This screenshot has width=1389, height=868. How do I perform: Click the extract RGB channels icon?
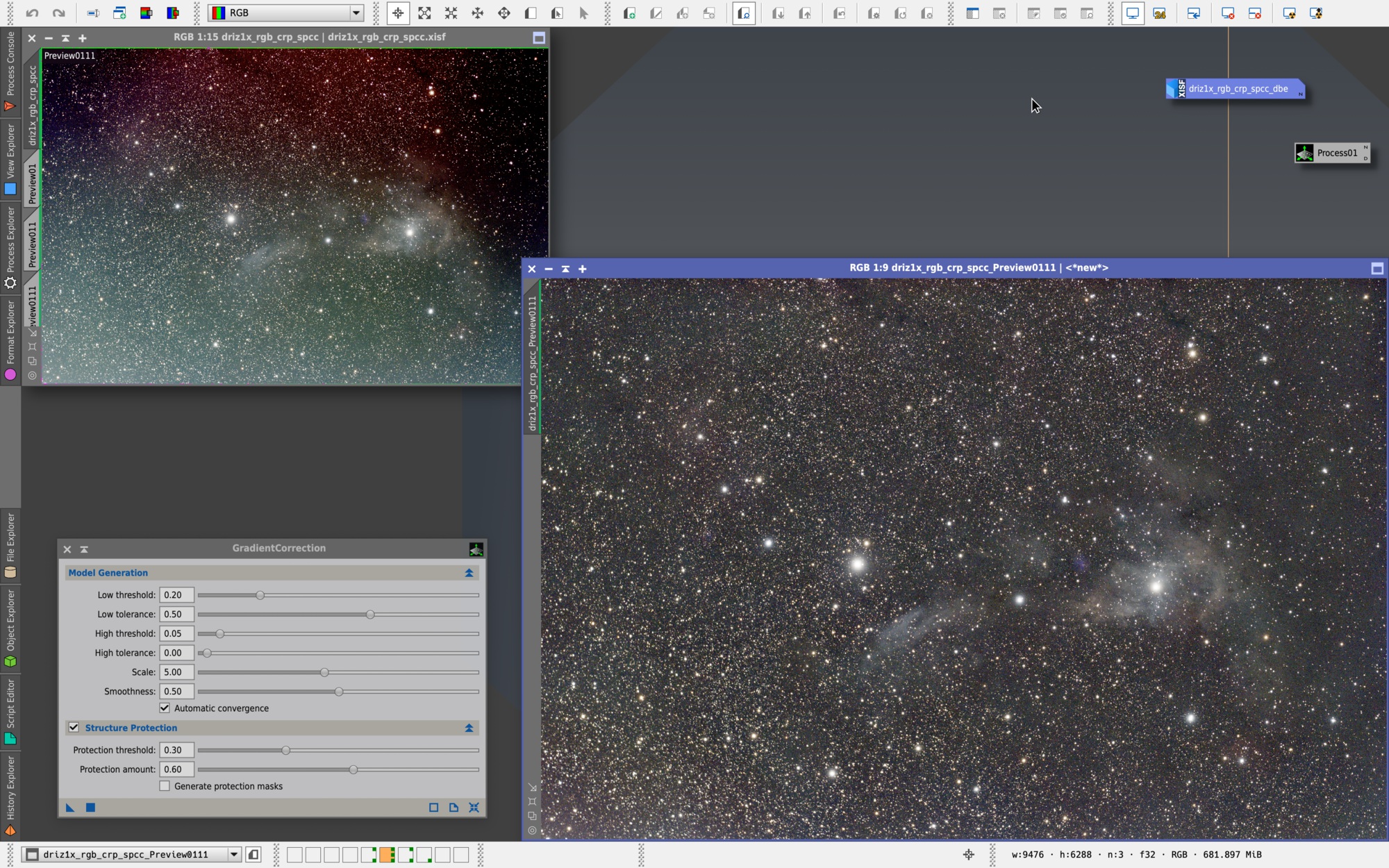pyautogui.click(x=146, y=12)
